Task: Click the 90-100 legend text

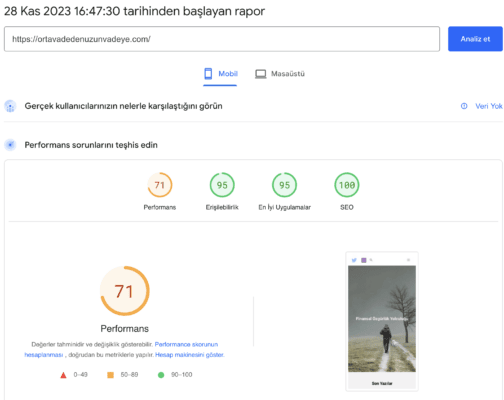Action: [x=182, y=375]
